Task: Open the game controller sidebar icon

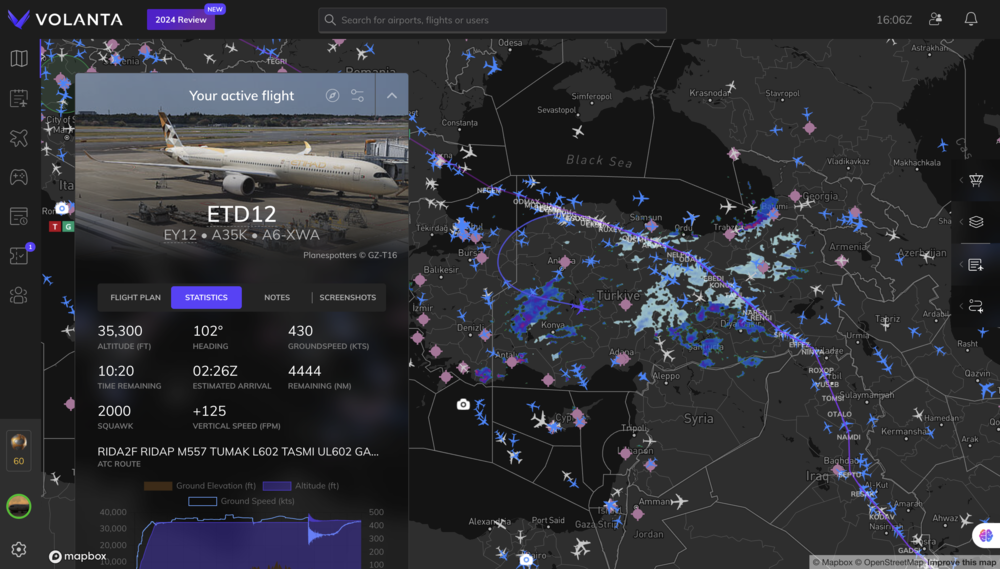Action: click(x=19, y=177)
